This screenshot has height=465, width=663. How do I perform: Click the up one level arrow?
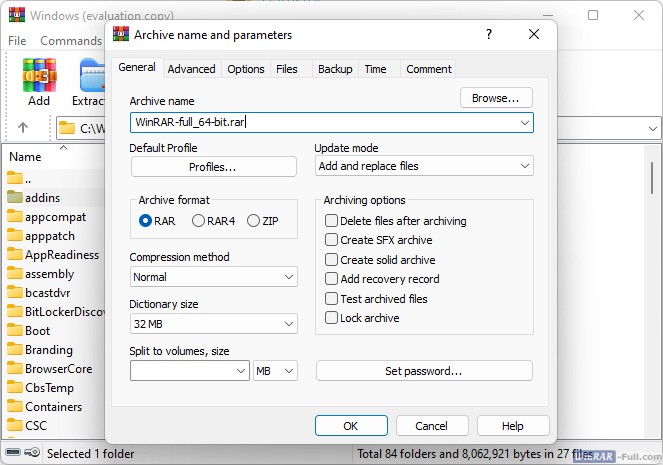click(23, 127)
